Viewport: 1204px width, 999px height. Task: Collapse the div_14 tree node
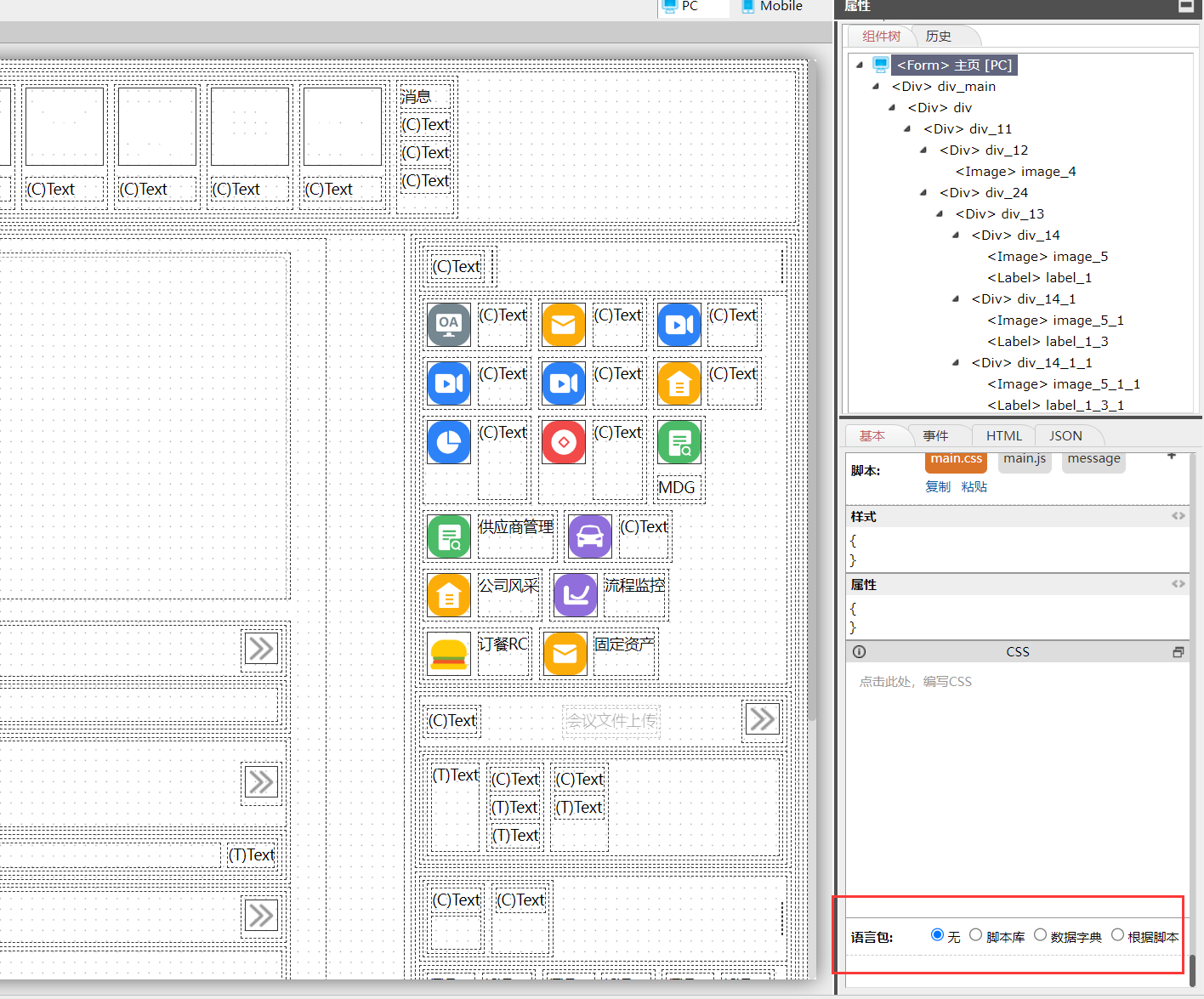[x=957, y=235]
